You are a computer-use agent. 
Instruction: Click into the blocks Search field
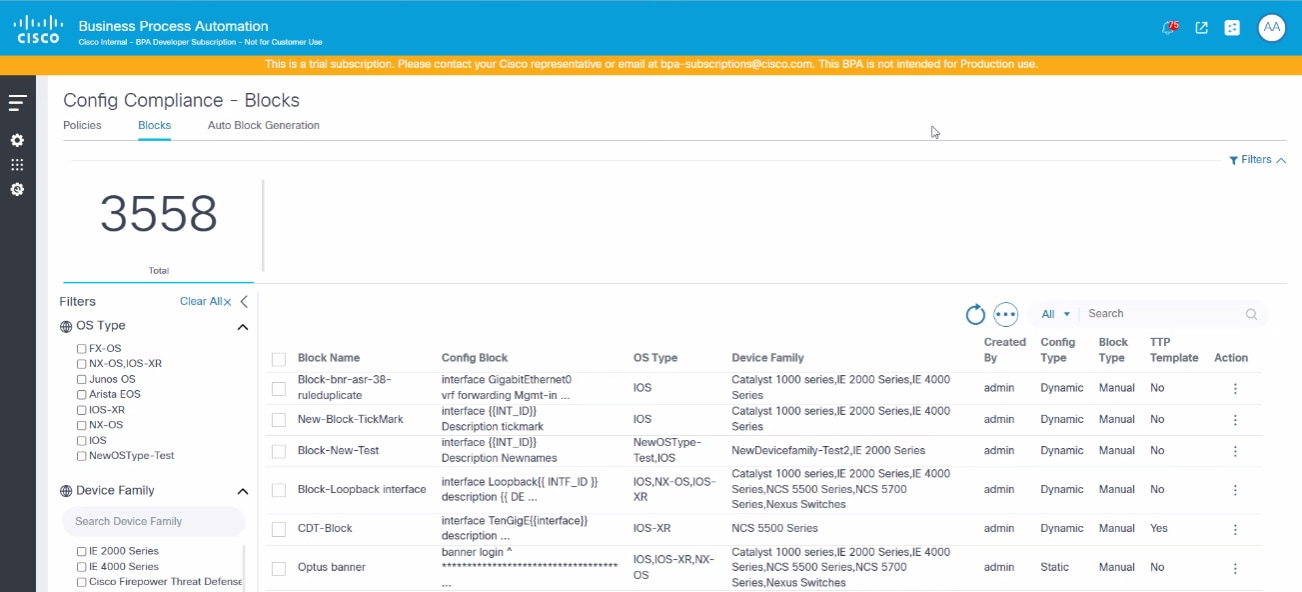pyautogui.click(x=1162, y=314)
